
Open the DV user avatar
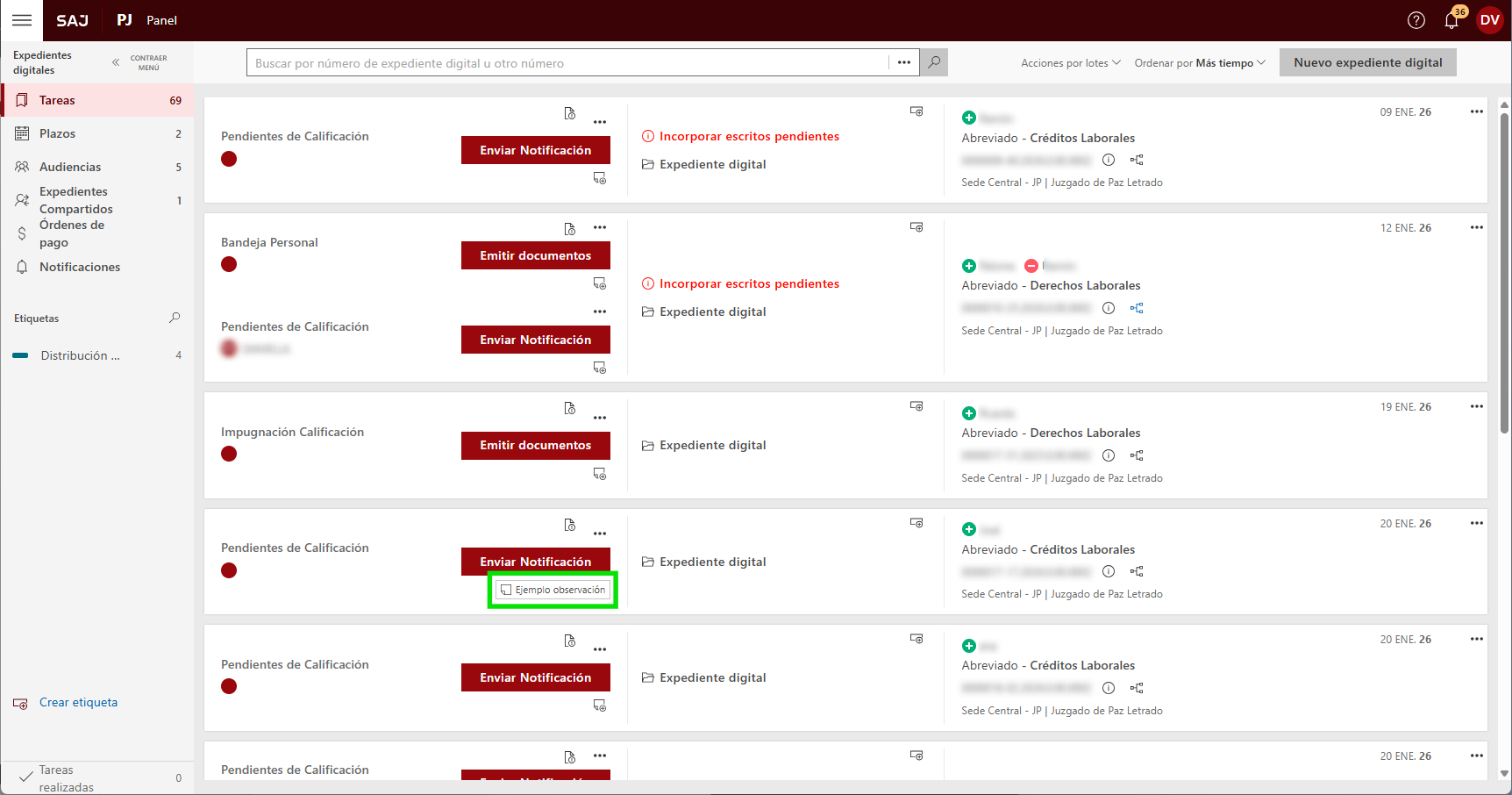(1489, 20)
